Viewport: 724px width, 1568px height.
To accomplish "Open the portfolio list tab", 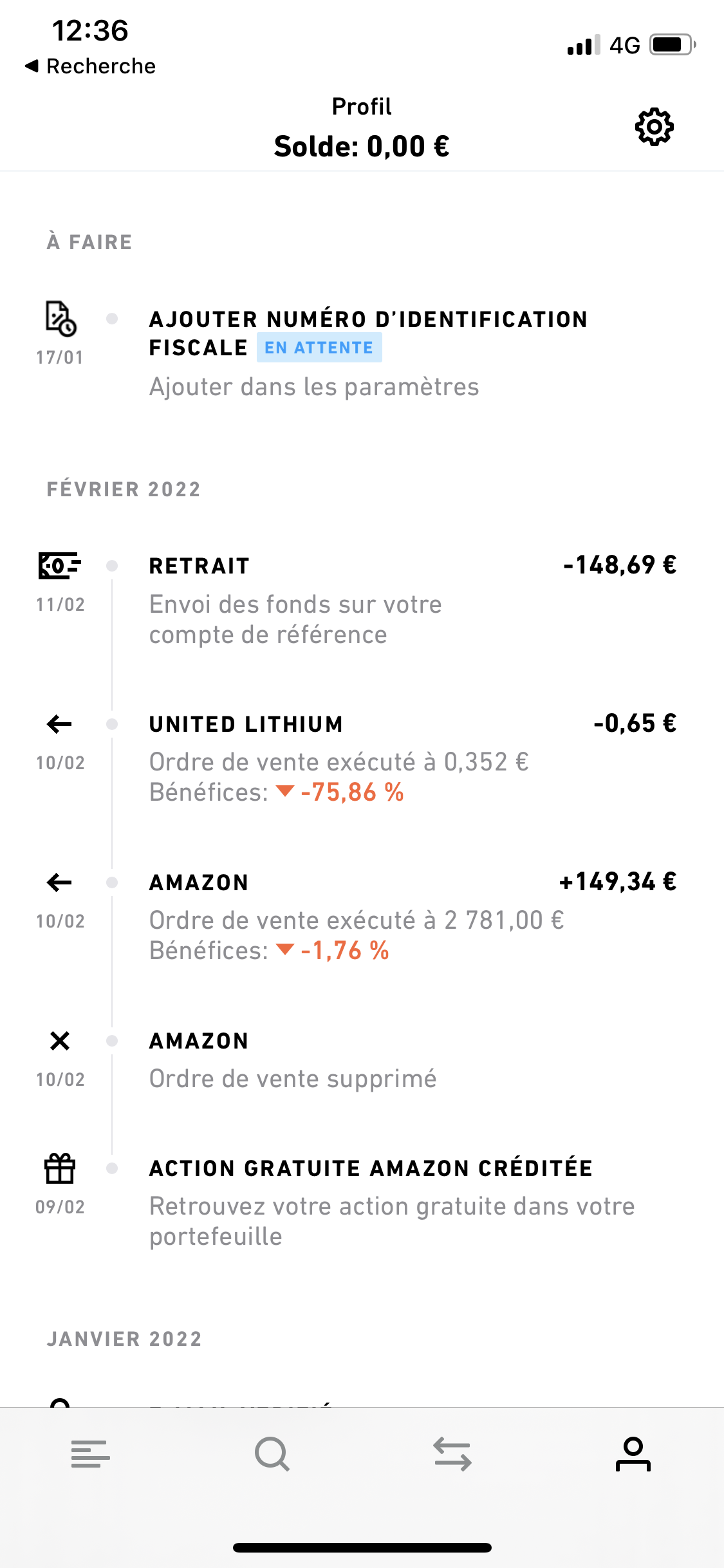I will click(91, 1454).
